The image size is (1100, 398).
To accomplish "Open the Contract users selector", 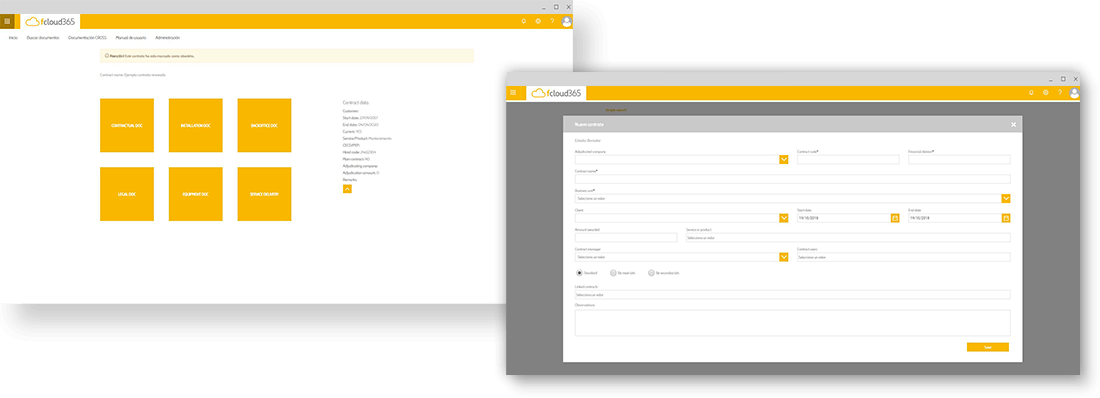I will (904, 257).
